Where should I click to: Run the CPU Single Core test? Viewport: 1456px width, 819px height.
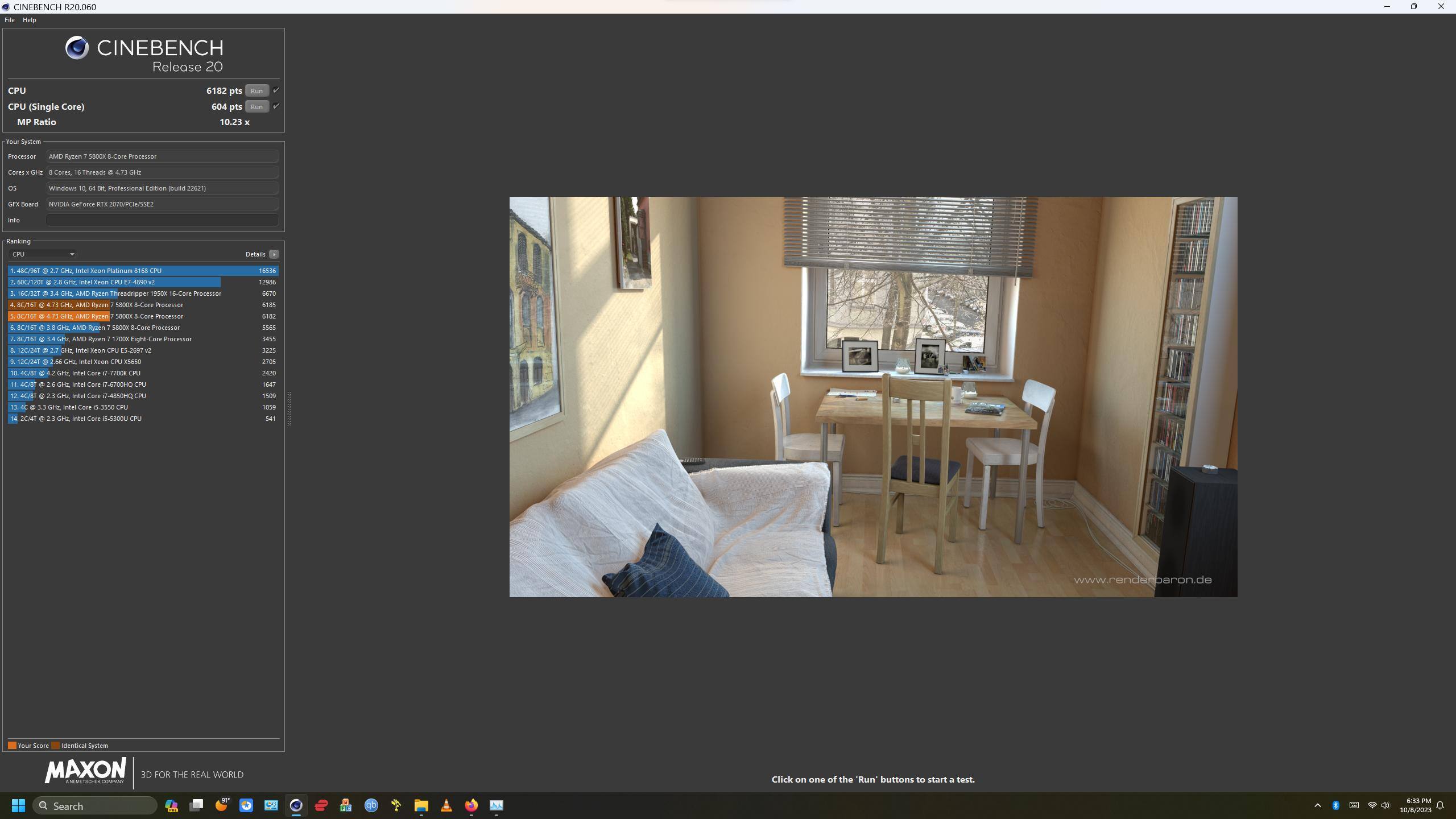click(257, 107)
